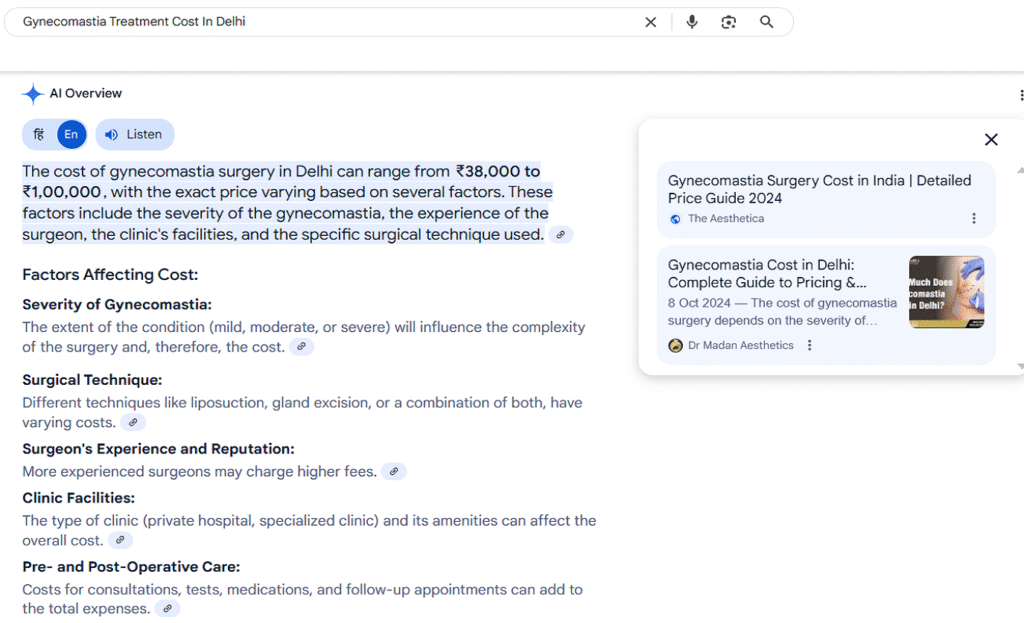Open source link for Severity of Gynecomastia
The height and width of the screenshot is (623, 1024).
[301, 347]
